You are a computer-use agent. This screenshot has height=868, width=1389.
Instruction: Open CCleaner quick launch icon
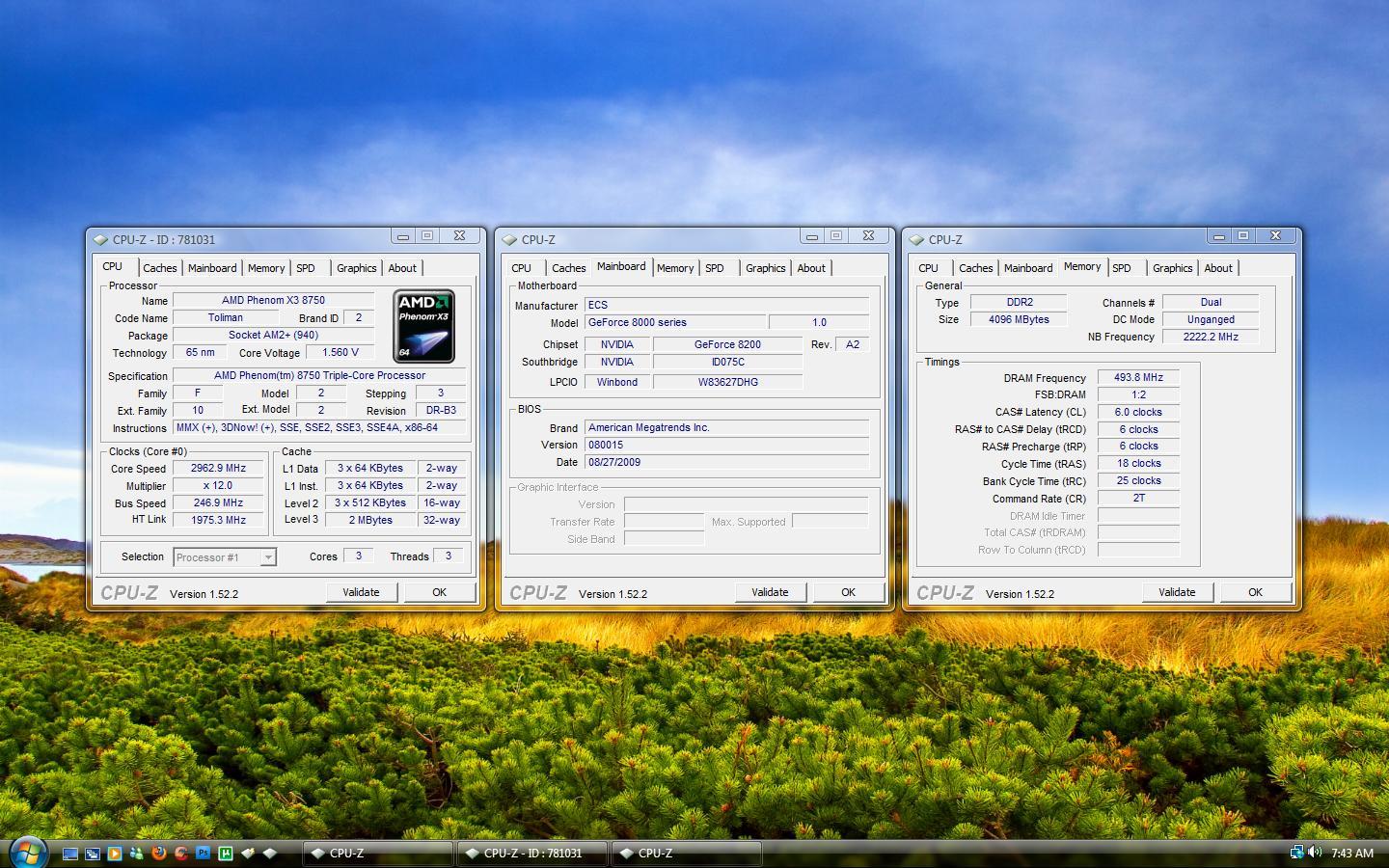(x=181, y=854)
